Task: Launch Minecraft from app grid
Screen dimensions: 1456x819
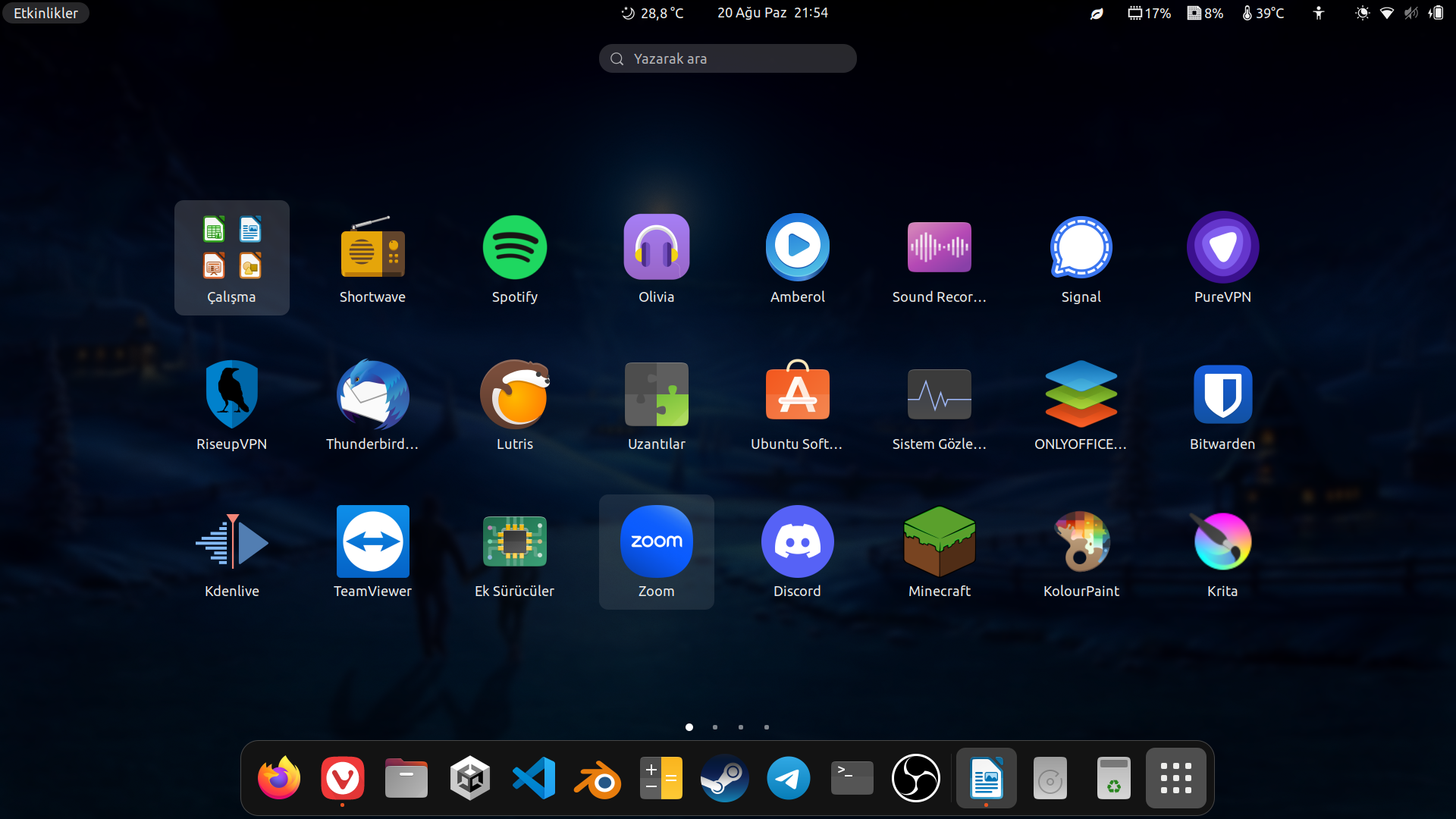Action: click(939, 542)
